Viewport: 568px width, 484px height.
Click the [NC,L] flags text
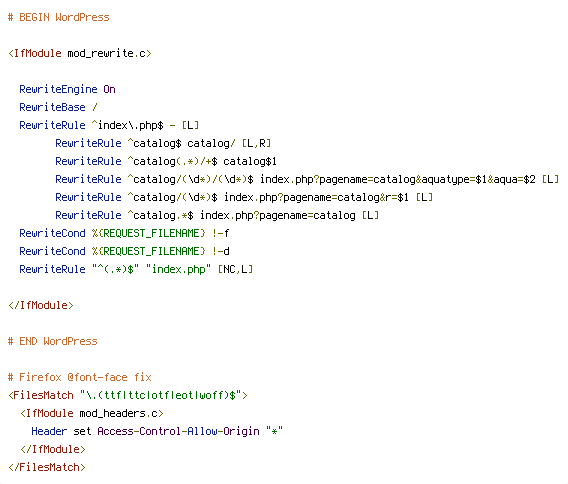click(235, 269)
